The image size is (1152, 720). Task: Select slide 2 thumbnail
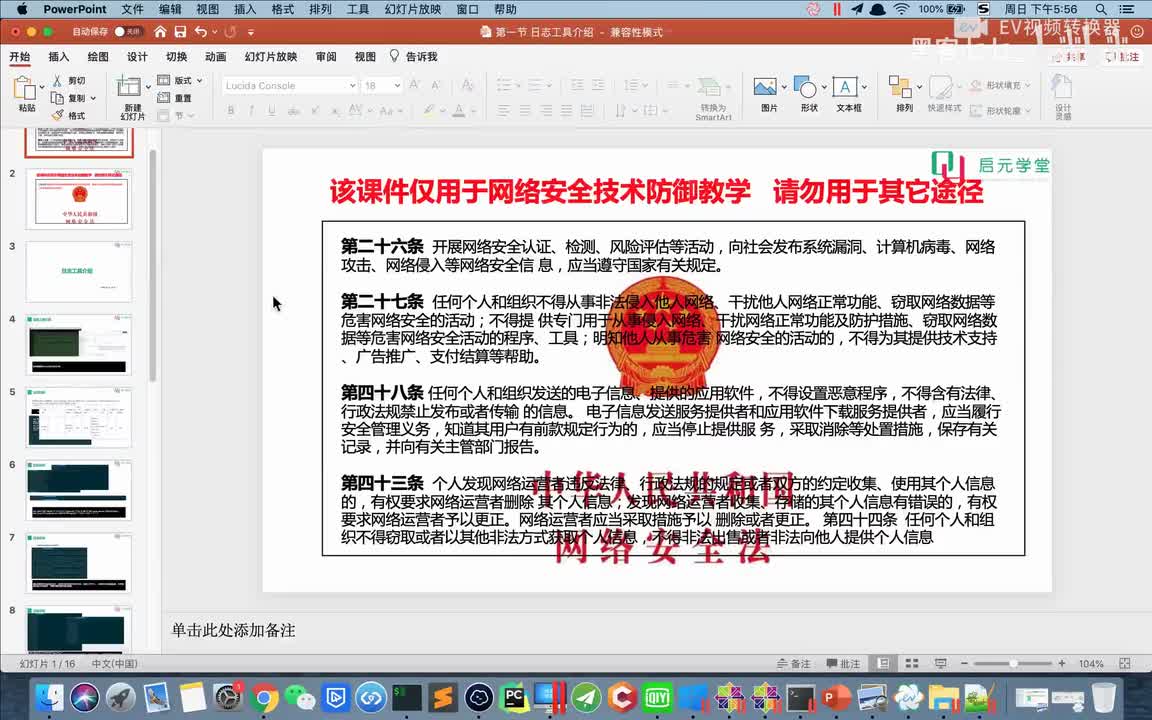(x=79, y=198)
